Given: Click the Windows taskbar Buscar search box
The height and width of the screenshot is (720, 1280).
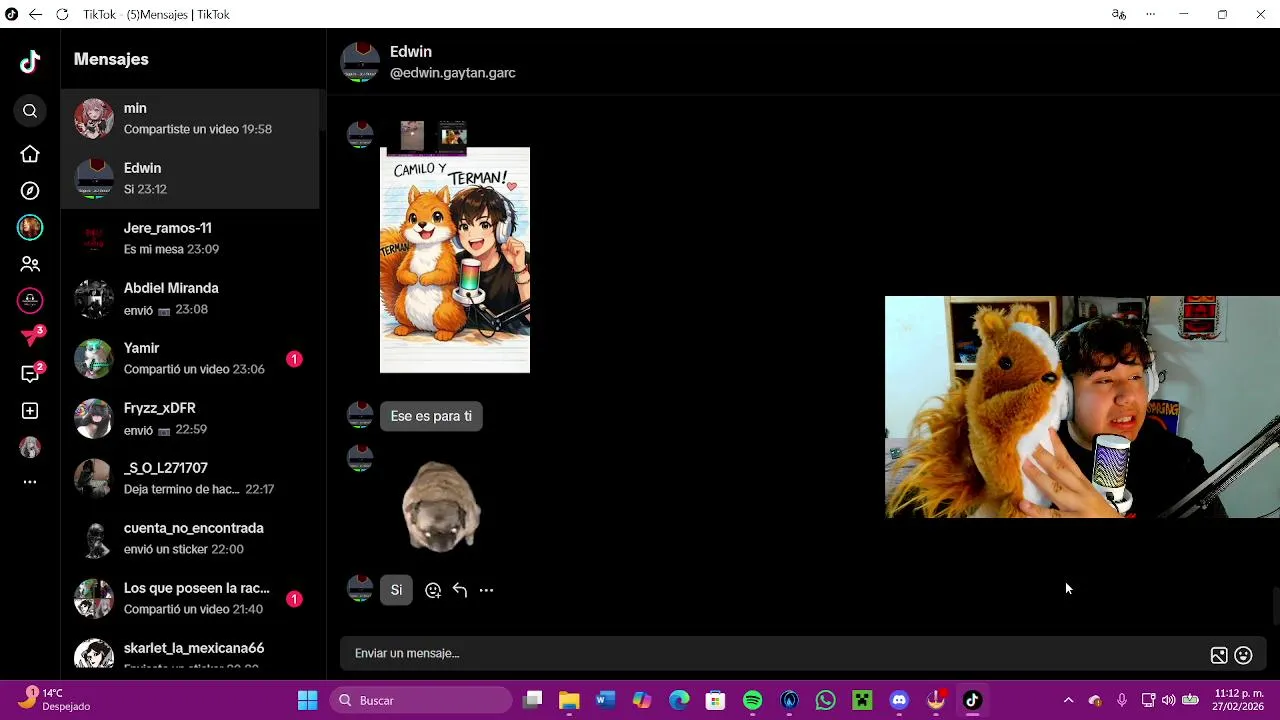Looking at the screenshot, I should click(422, 700).
